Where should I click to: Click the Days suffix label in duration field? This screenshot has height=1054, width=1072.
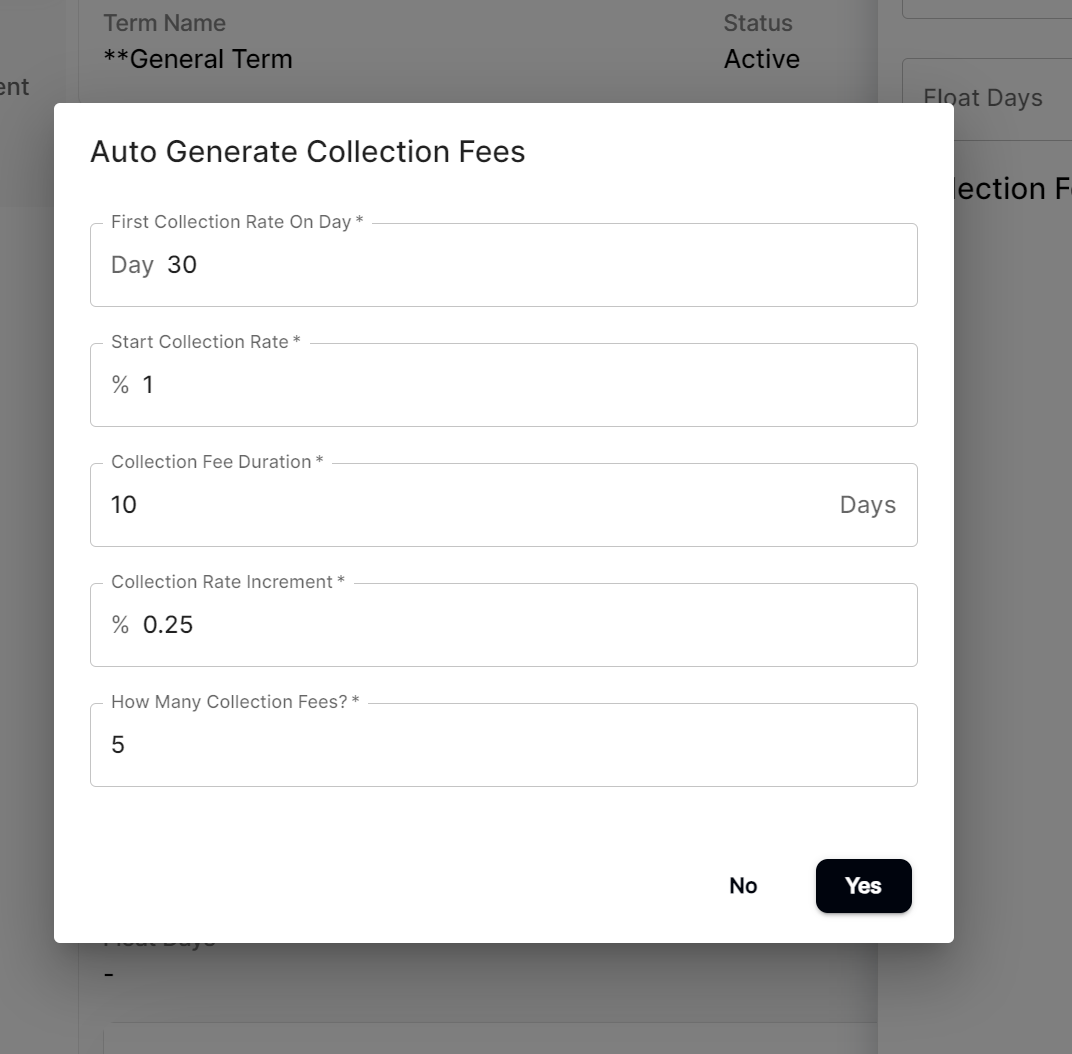[867, 504]
